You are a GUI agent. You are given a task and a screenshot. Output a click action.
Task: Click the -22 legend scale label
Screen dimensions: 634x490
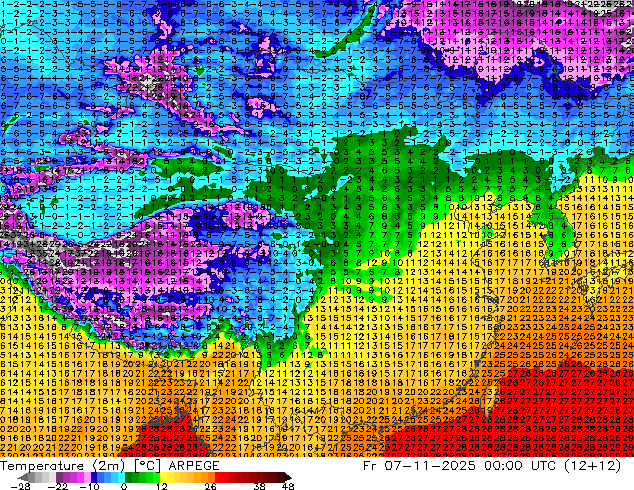point(57,486)
